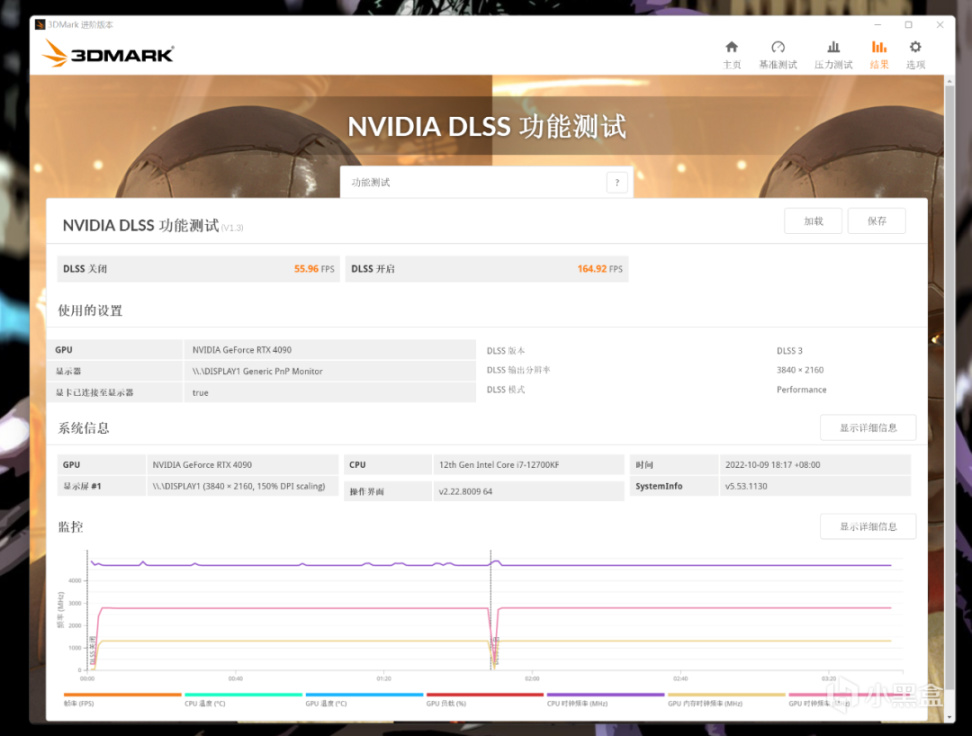Show detailed info for 监控 section
Image resolution: width=972 pixels, height=736 pixels.
868,526
